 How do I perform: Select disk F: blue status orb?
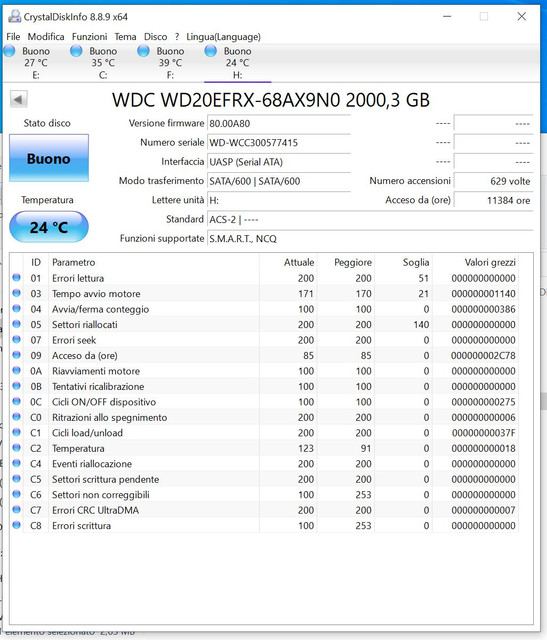click(143, 51)
